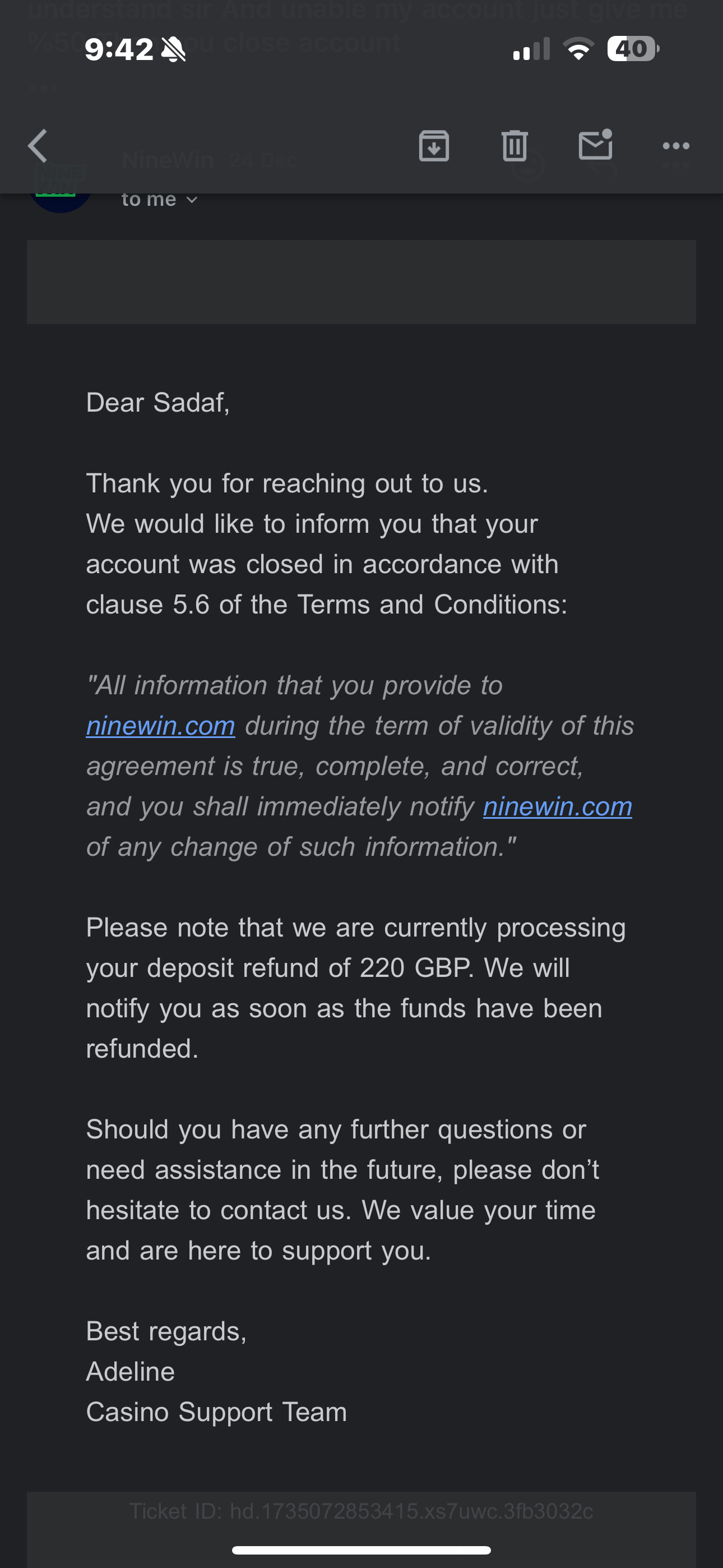Archive this NineWin email
Screen dimensions: 723x1568
[x=434, y=146]
